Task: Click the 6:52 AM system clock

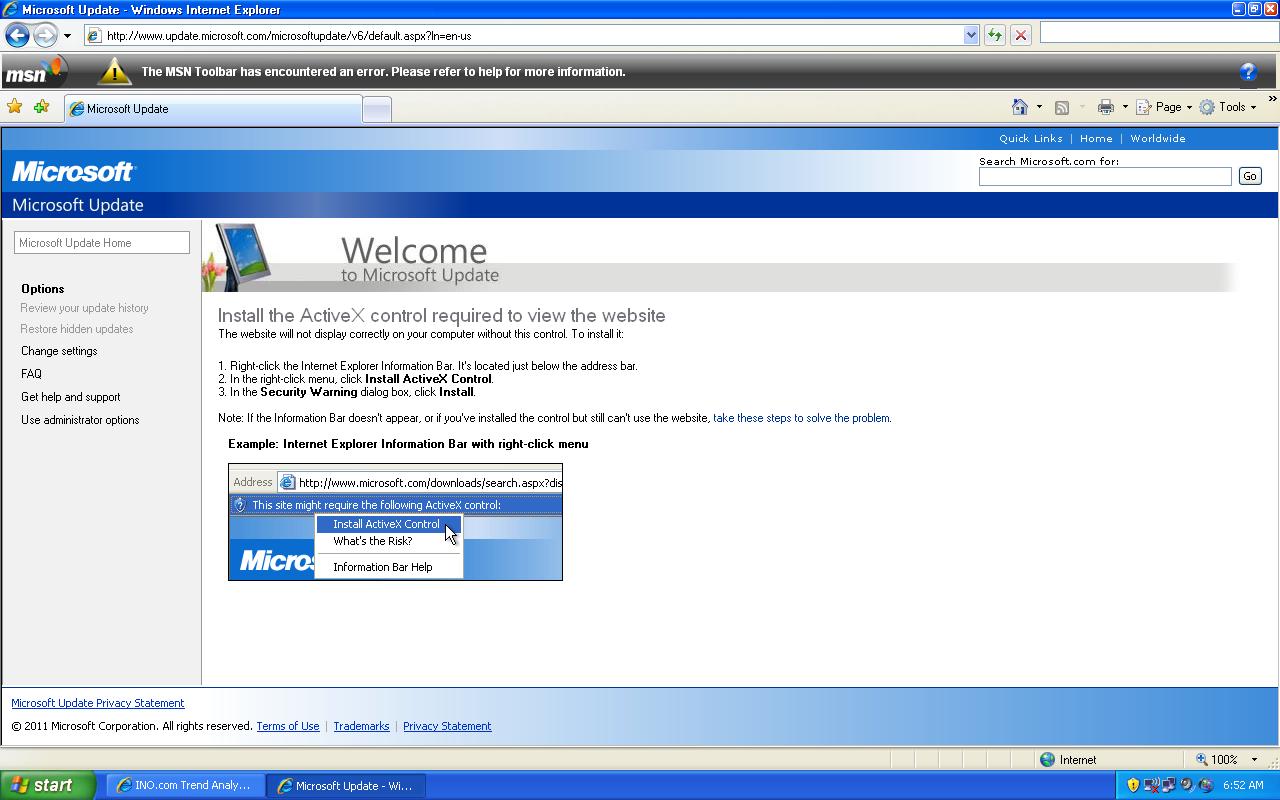Action: pos(1243,786)
